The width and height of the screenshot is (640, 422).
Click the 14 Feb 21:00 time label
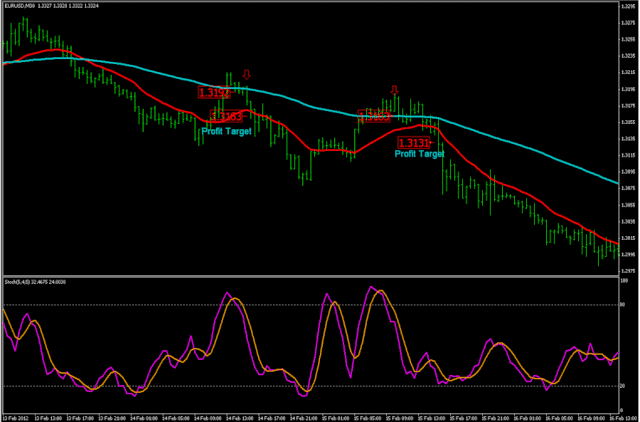pos(304,418)
